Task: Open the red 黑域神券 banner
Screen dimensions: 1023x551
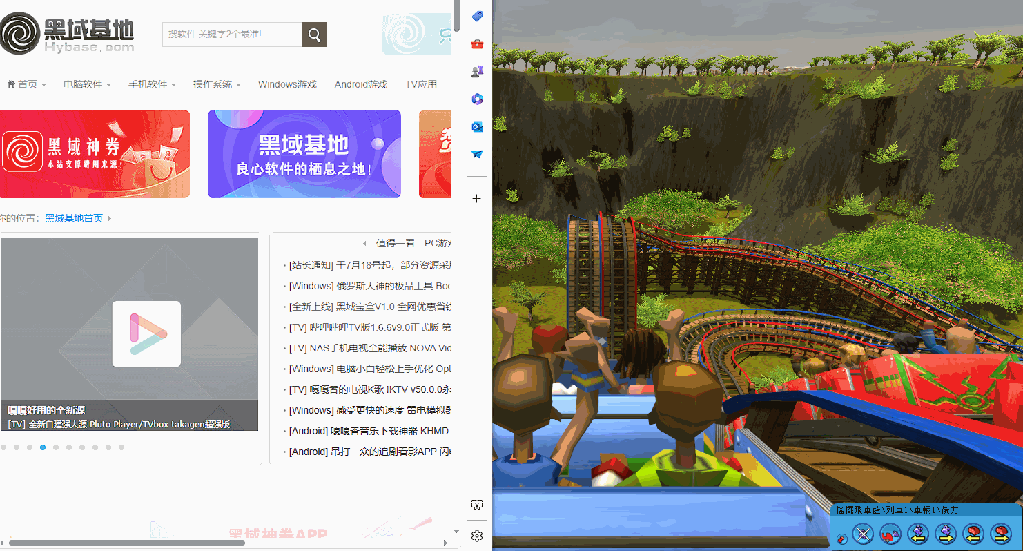Action: (x=95, y=154)
